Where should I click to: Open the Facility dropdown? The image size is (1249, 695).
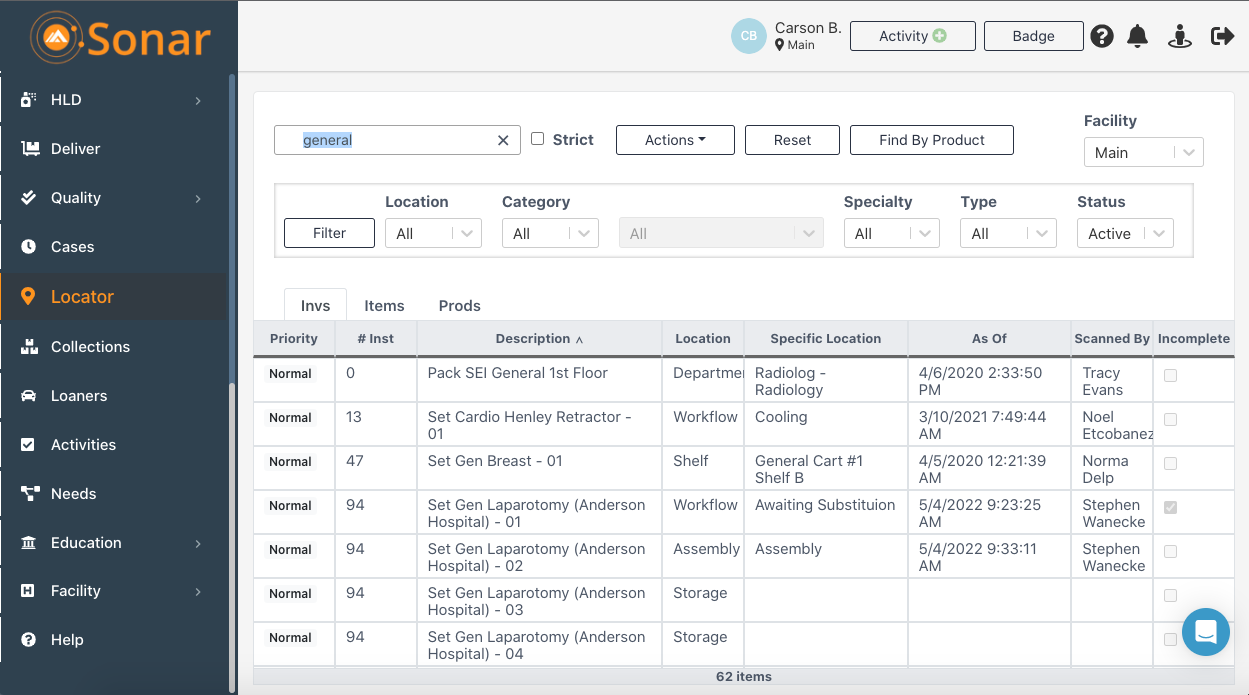point(1143,153)
